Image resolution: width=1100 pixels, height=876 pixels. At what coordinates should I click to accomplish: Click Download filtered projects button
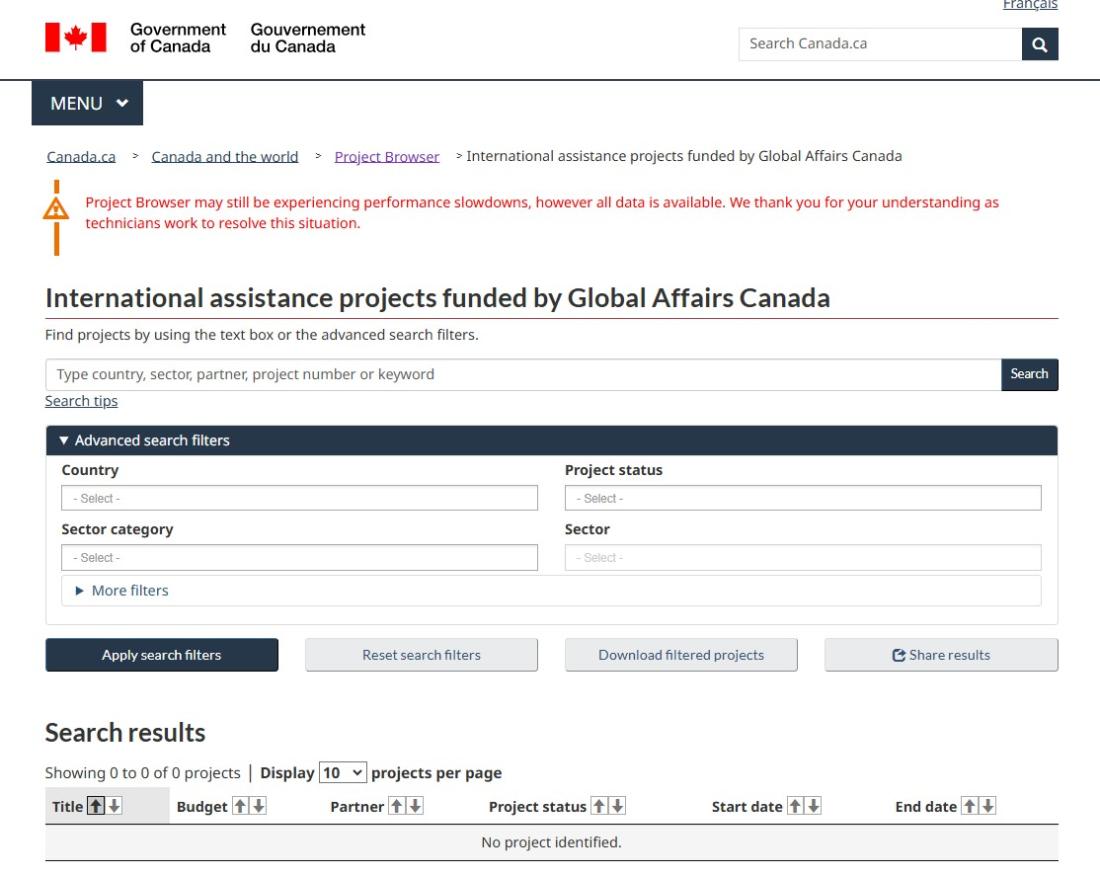point(681,655)
